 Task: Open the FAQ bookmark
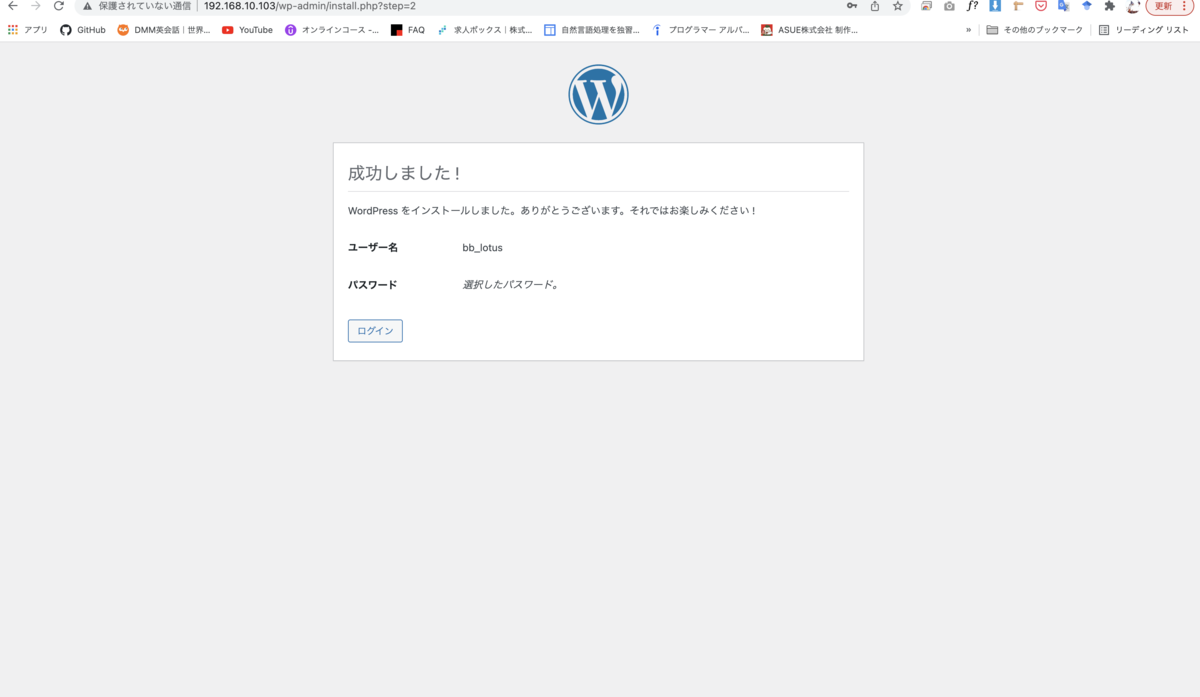408,30
